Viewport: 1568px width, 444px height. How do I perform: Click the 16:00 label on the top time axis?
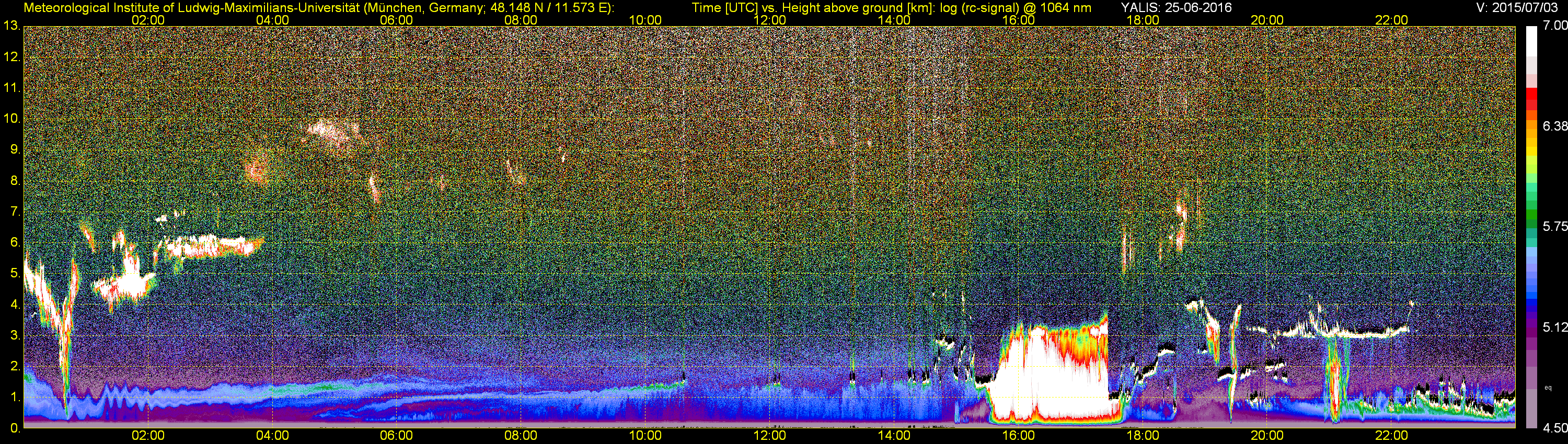pos(1018,20)
